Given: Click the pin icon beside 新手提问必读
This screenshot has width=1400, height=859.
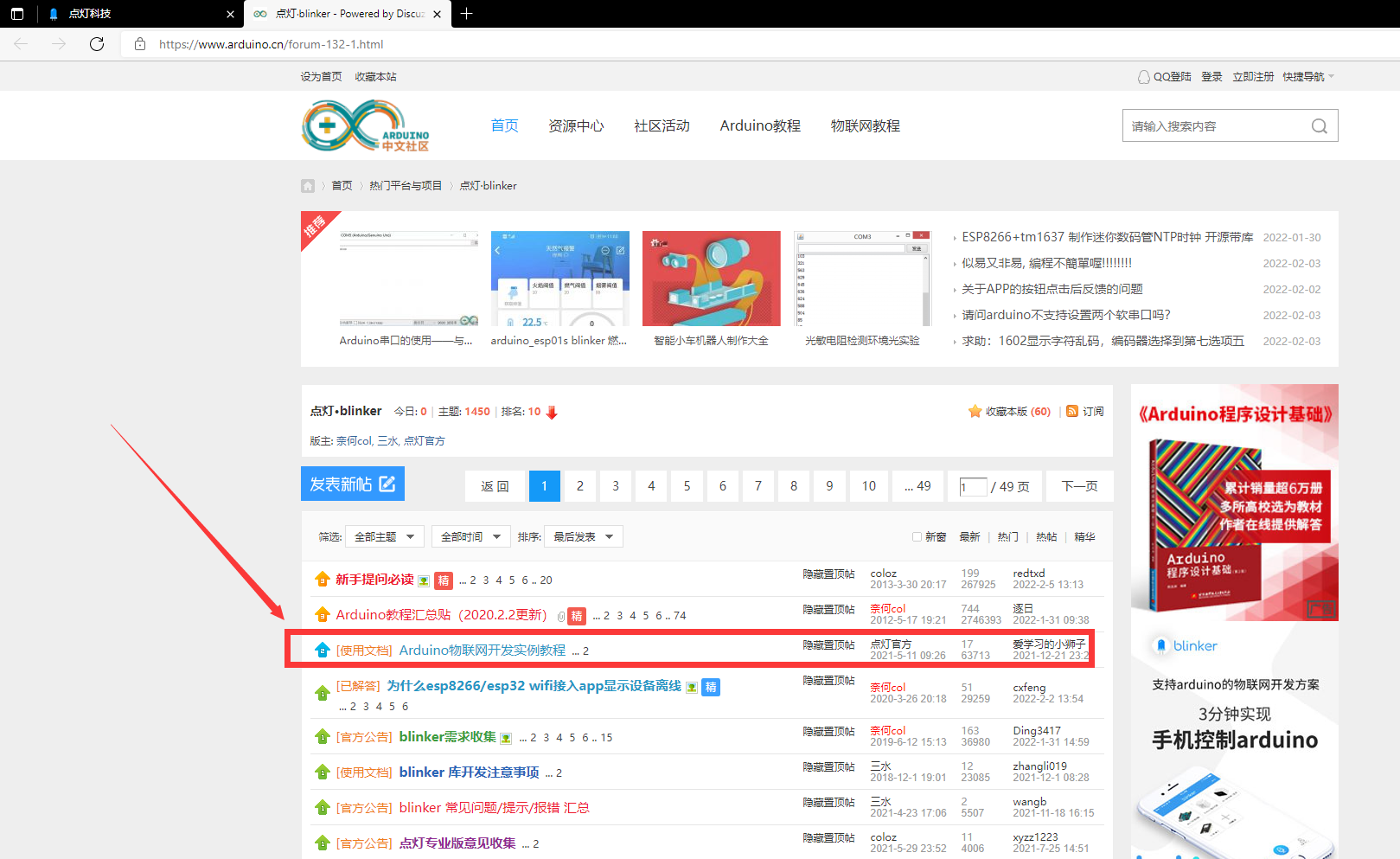Looking at the screenshot, I should pos(322,580).
